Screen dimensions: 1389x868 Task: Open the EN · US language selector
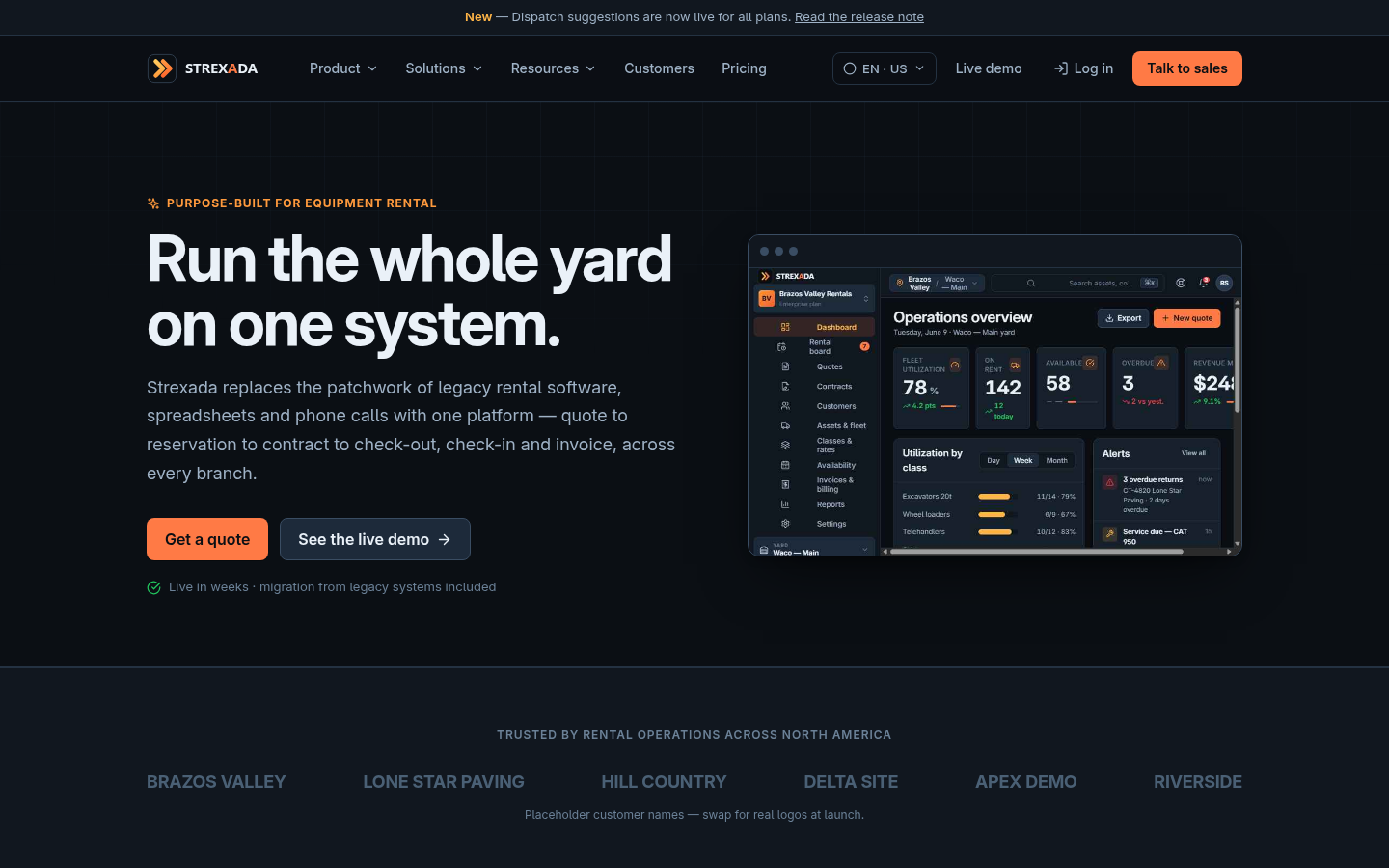point(885,68)
